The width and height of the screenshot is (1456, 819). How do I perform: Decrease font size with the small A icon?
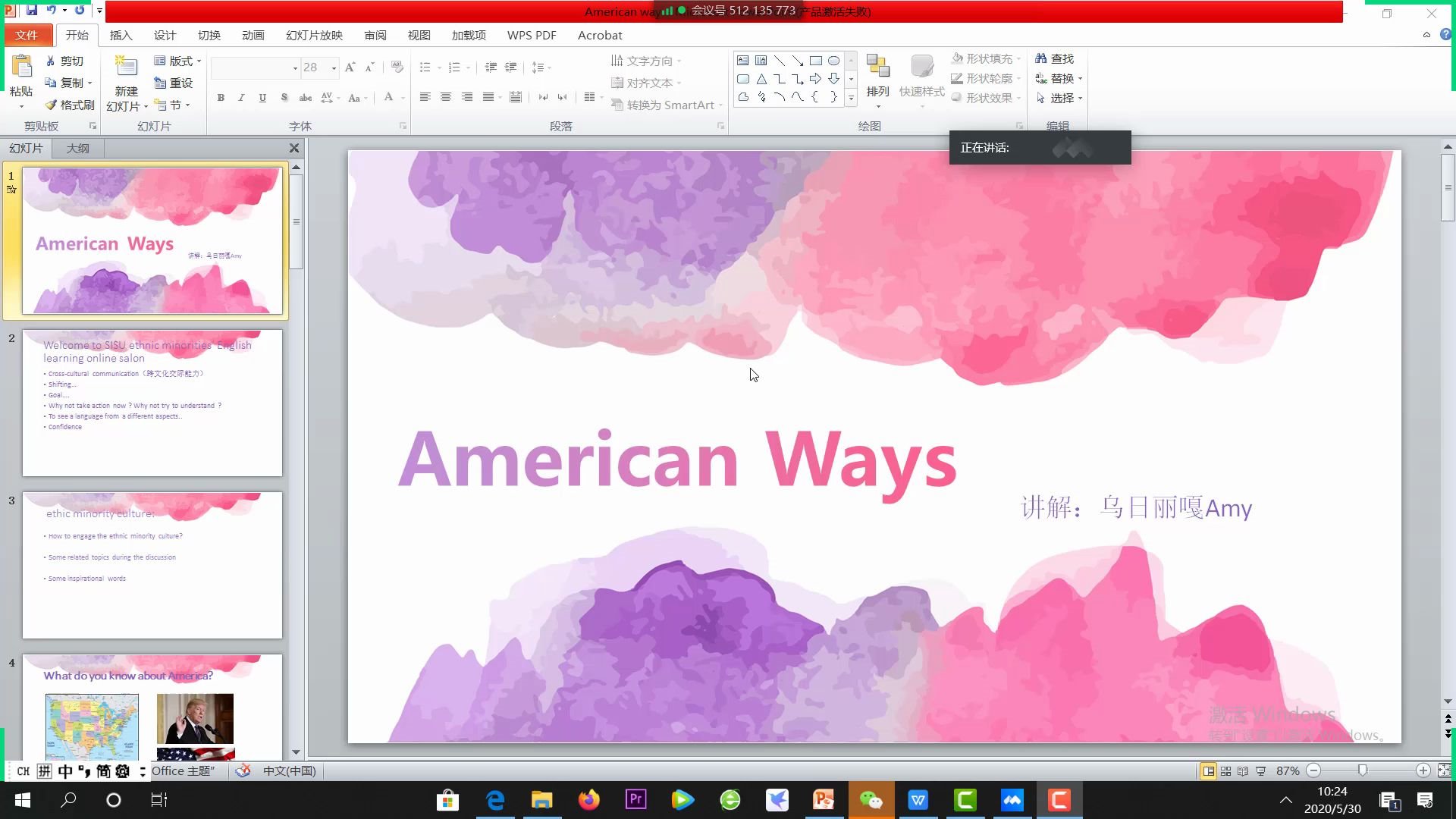(369, 67)
